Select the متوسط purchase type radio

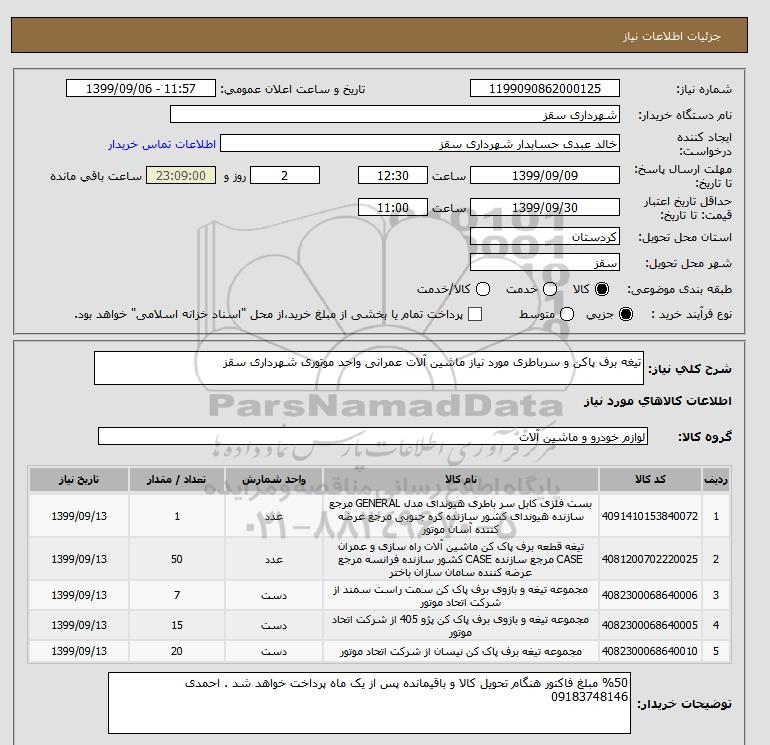[567, 314]
